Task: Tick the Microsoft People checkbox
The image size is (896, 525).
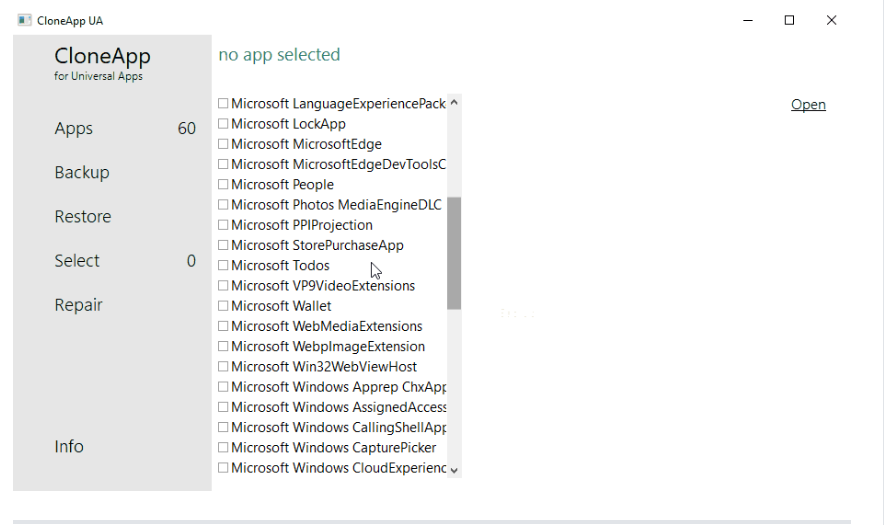Action: point(223,185)
